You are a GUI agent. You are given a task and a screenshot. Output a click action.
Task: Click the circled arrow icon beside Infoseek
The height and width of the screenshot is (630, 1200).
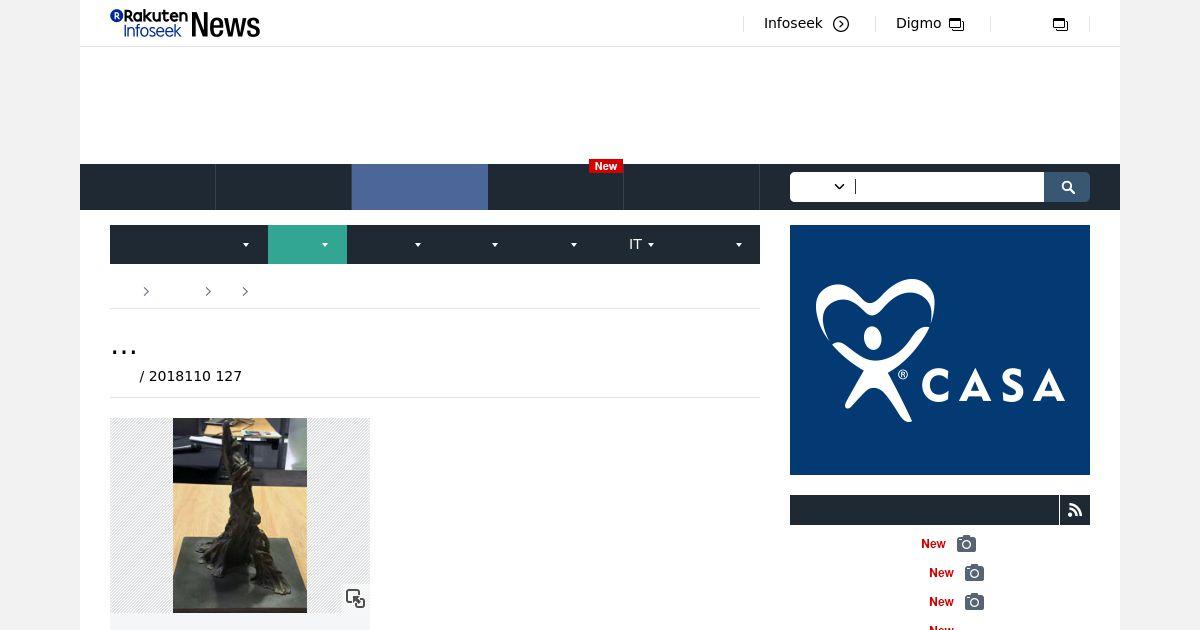[841, 24]
